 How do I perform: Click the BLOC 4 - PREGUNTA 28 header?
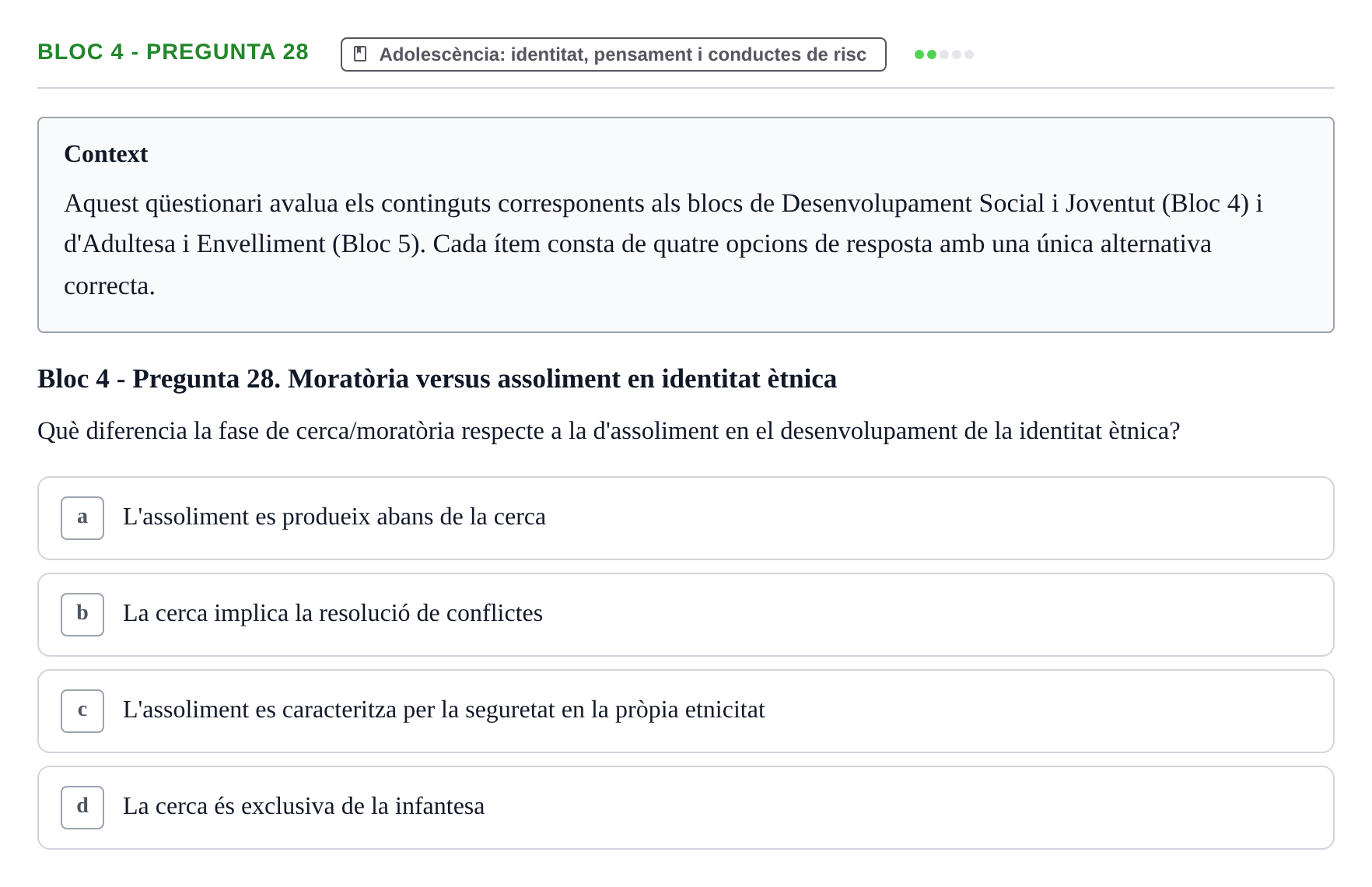tap(173, 52)
